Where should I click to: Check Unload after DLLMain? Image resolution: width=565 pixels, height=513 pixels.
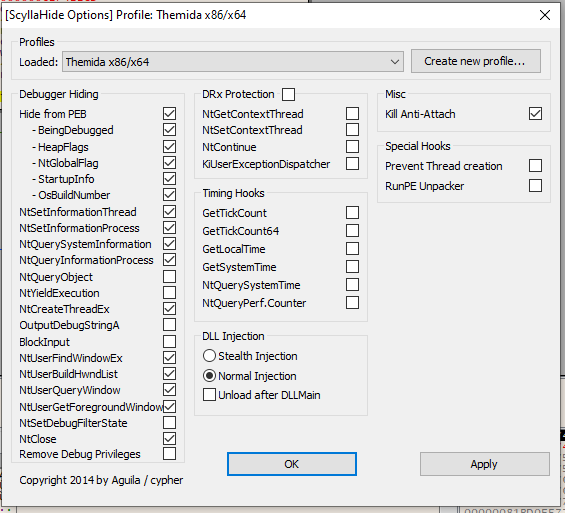tap(209, 395)
